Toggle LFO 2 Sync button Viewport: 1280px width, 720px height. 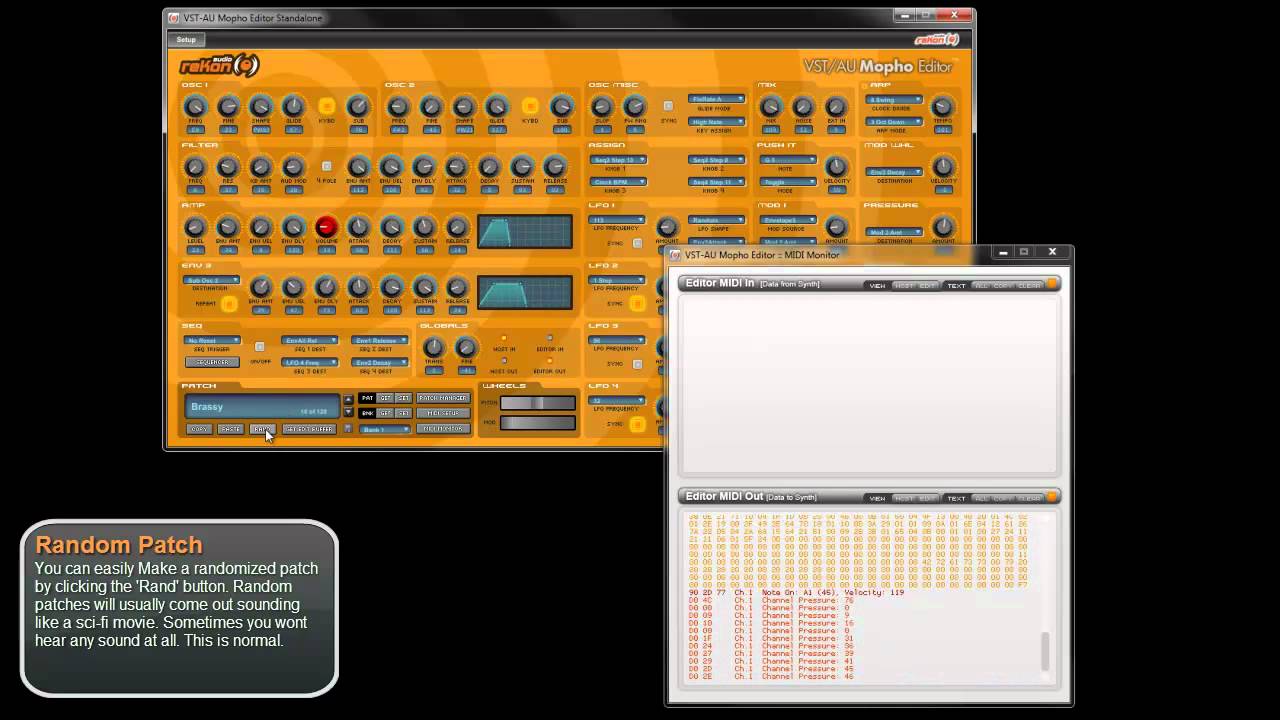637,303
